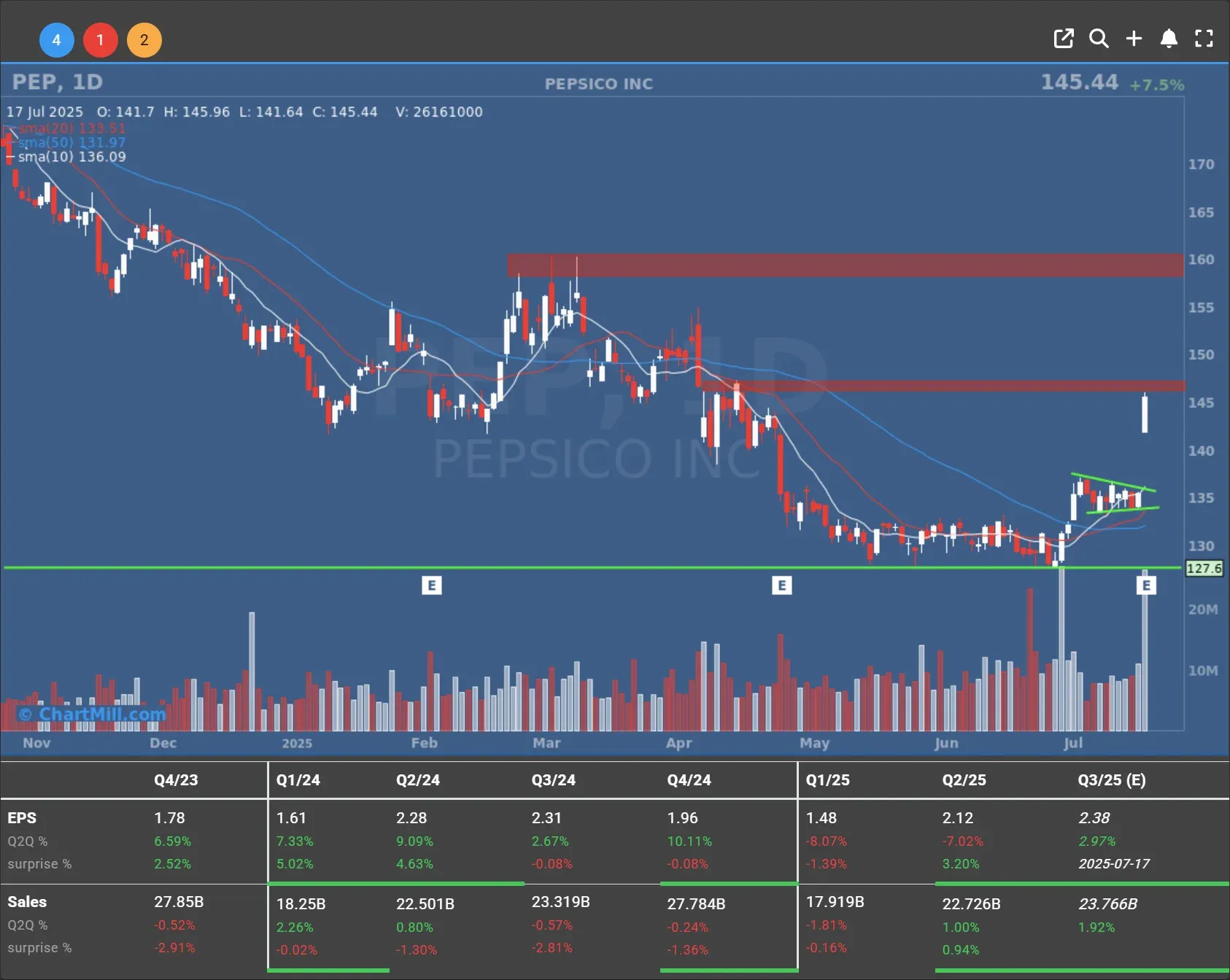Click Q1/25 sales value 17.919B

pos(835,902)
